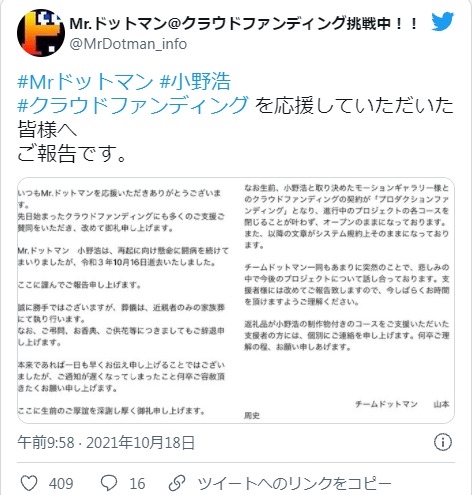The width and height of the screenshot is (472, 495).
Task: Click the tweet date 2021年10月18日
Action: pos(140,443)
